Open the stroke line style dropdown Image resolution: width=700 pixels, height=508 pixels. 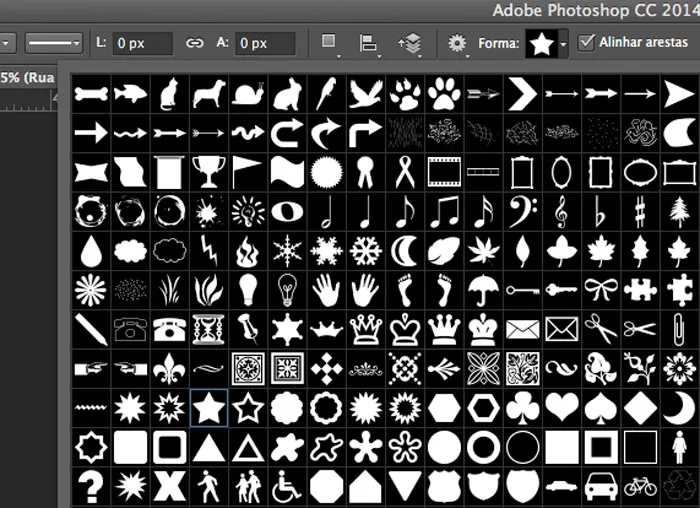point(54,43)
